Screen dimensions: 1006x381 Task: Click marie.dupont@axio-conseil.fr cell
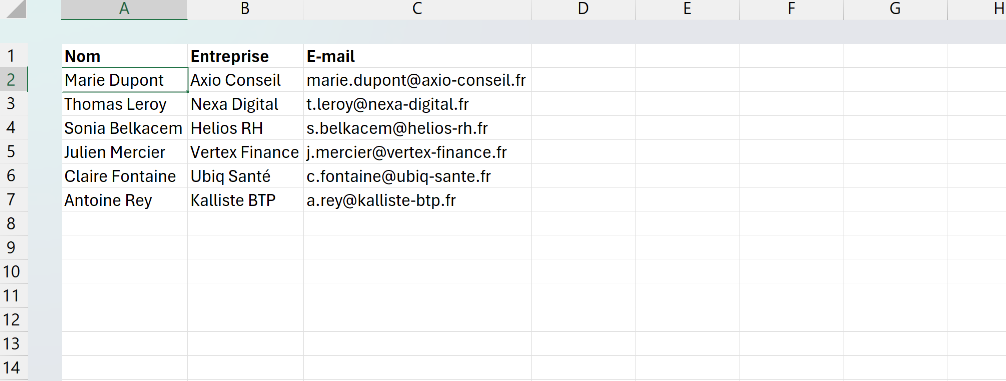(x=418, y=80)
